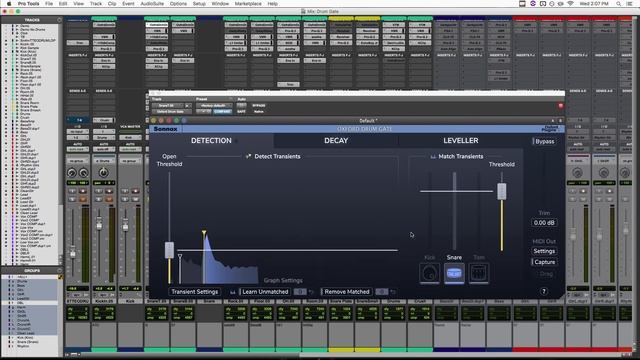Click the Open Threshold slider handle
Viewport: 640px width, 360px height.
[x=169, y=250]
